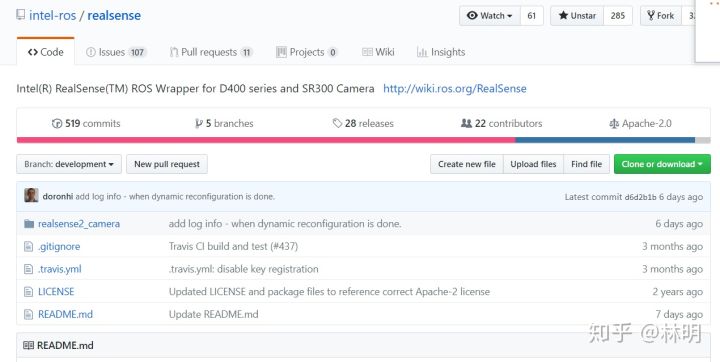
Task: Switch to the Issues tab
Action: pyautogui.click(x=116, y=52)
